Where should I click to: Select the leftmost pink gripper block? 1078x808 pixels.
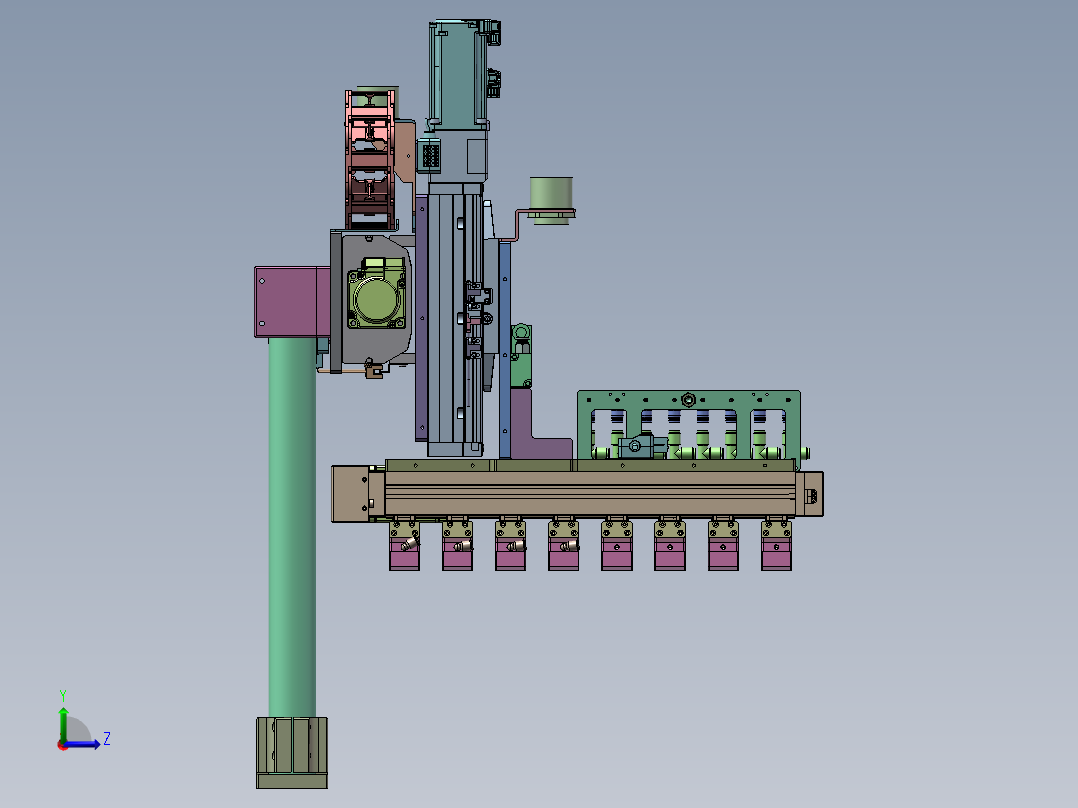point(404,554)
